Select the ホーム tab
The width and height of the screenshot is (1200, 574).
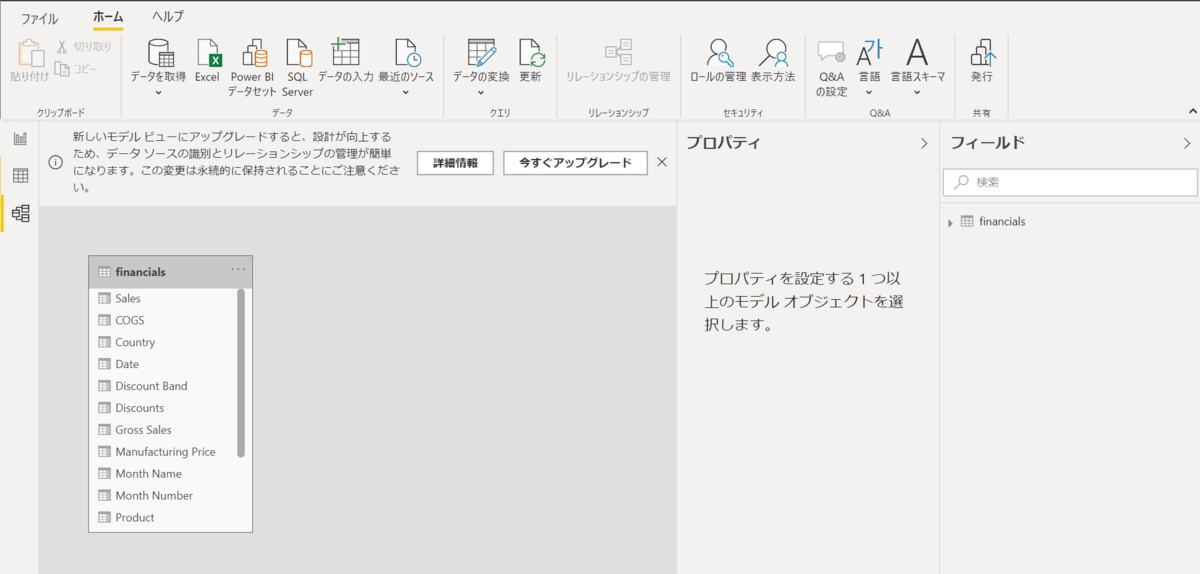108,17
